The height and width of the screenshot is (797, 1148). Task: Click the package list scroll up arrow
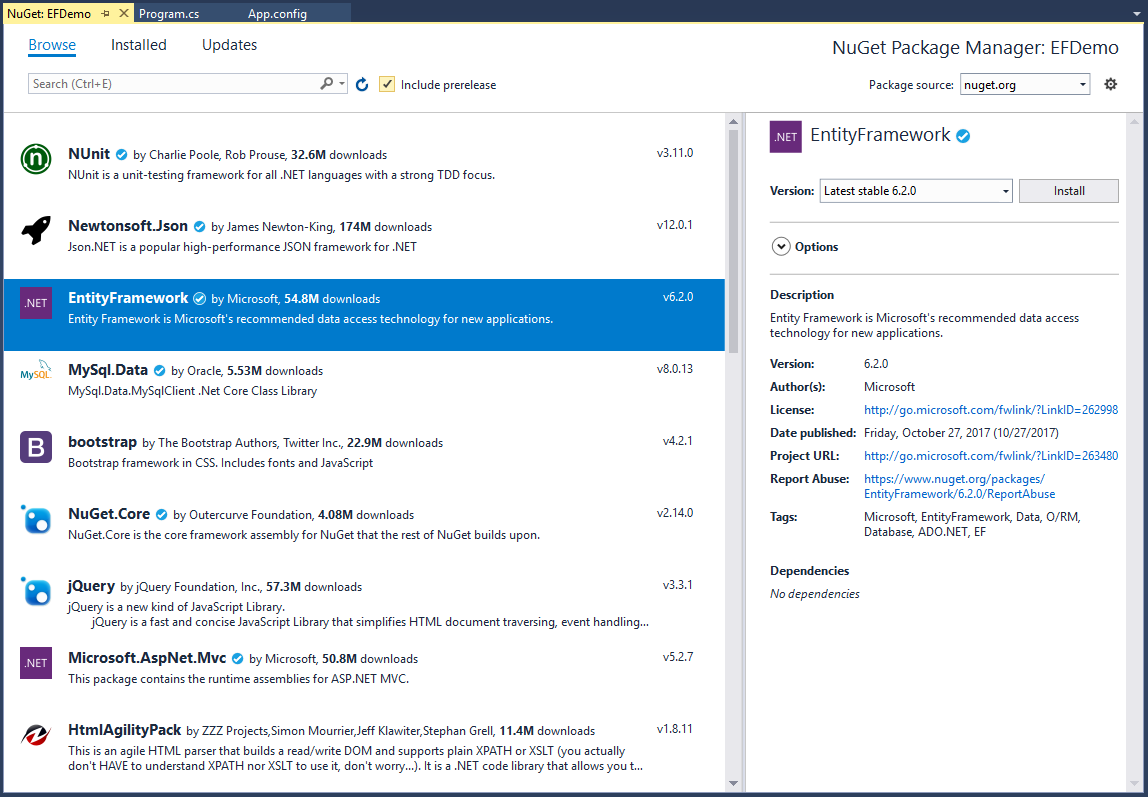coord(734,121)
